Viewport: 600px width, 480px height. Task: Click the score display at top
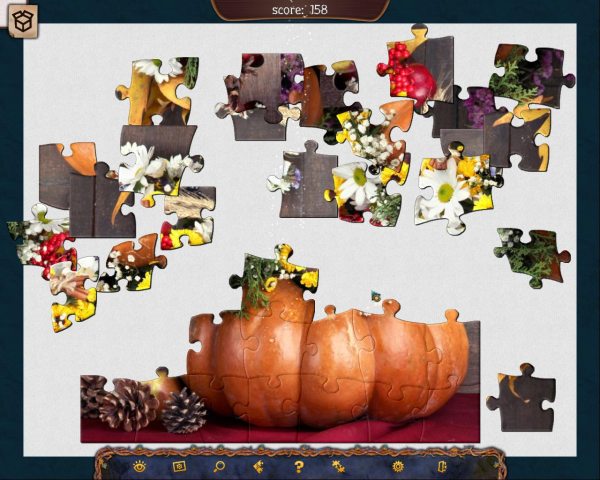(x=300, y=9)
